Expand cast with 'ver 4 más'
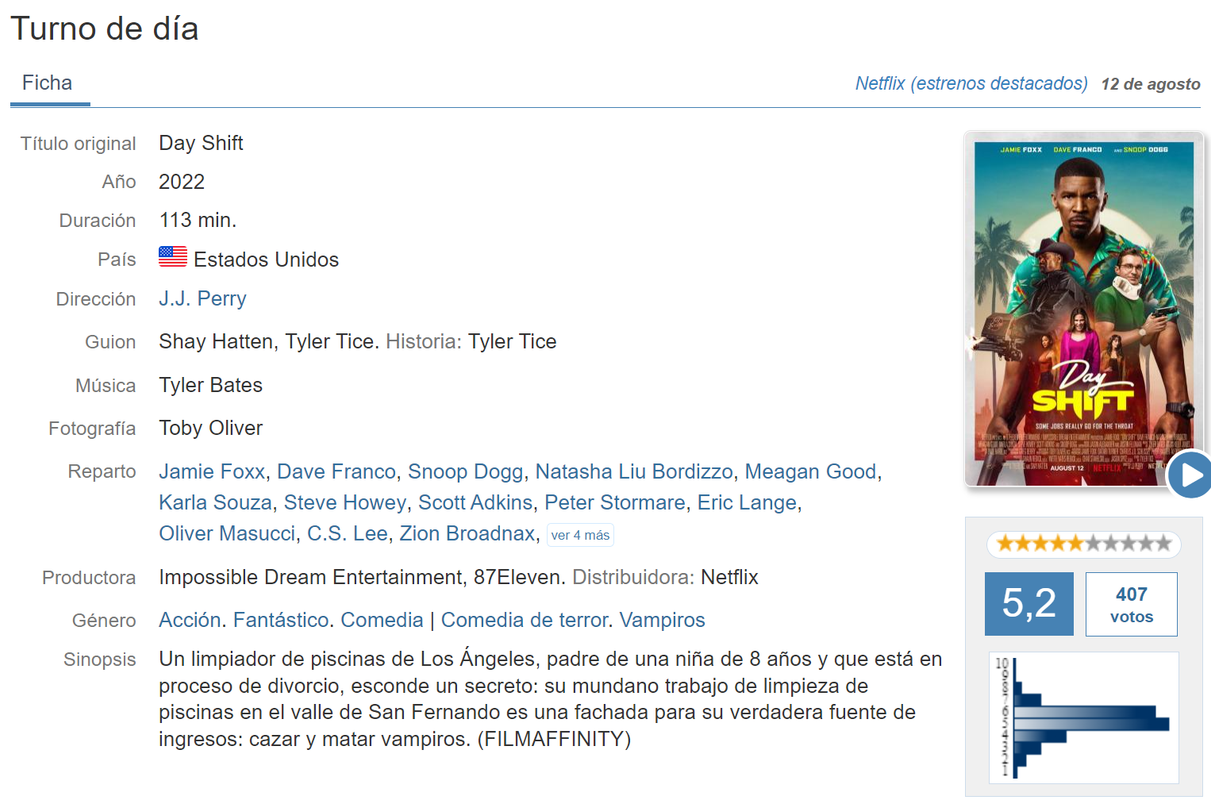Image resolution: width=1211 pixels, height=800 pixels. tap(580, 535)
